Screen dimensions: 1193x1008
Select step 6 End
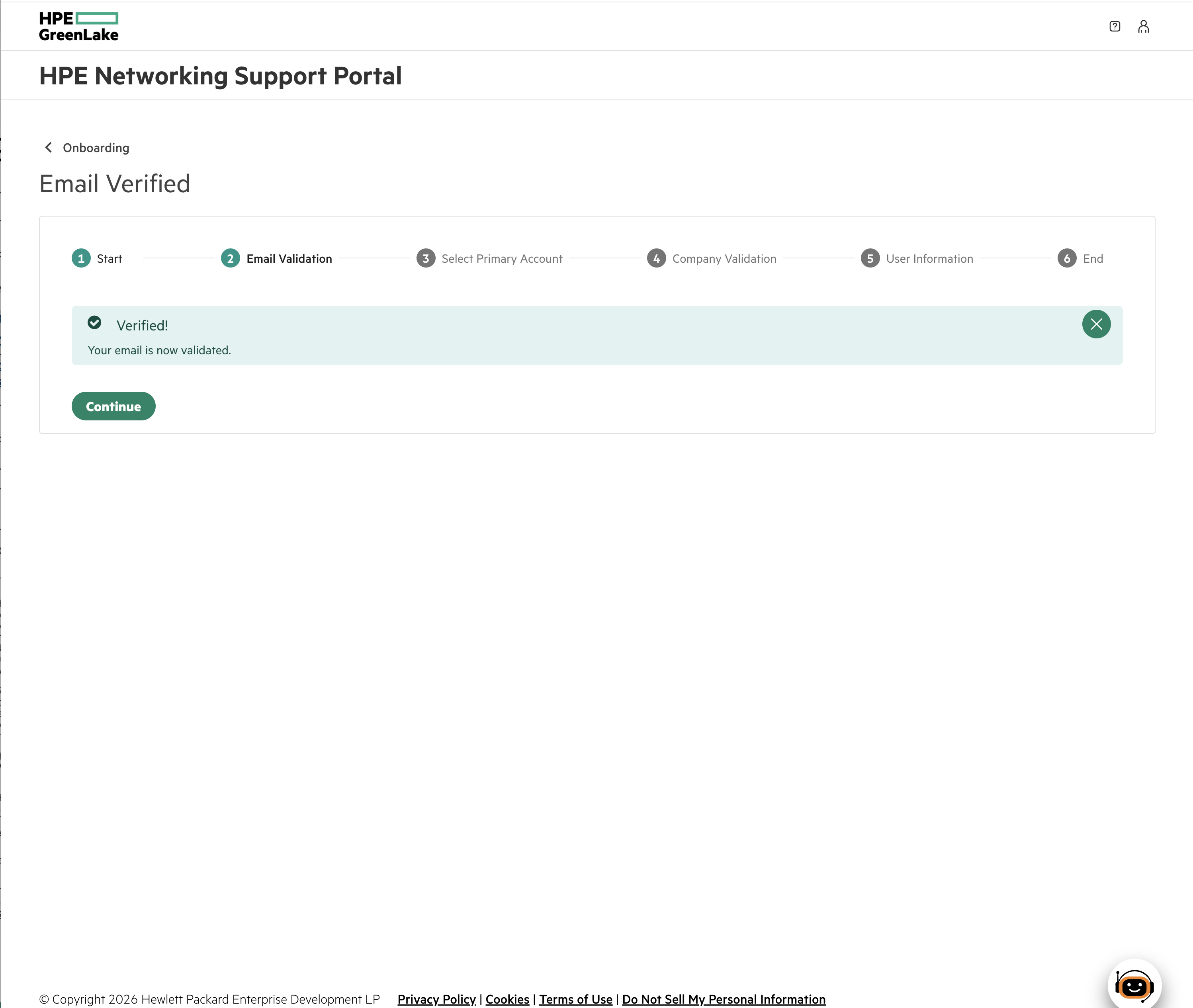[1080, 258]
